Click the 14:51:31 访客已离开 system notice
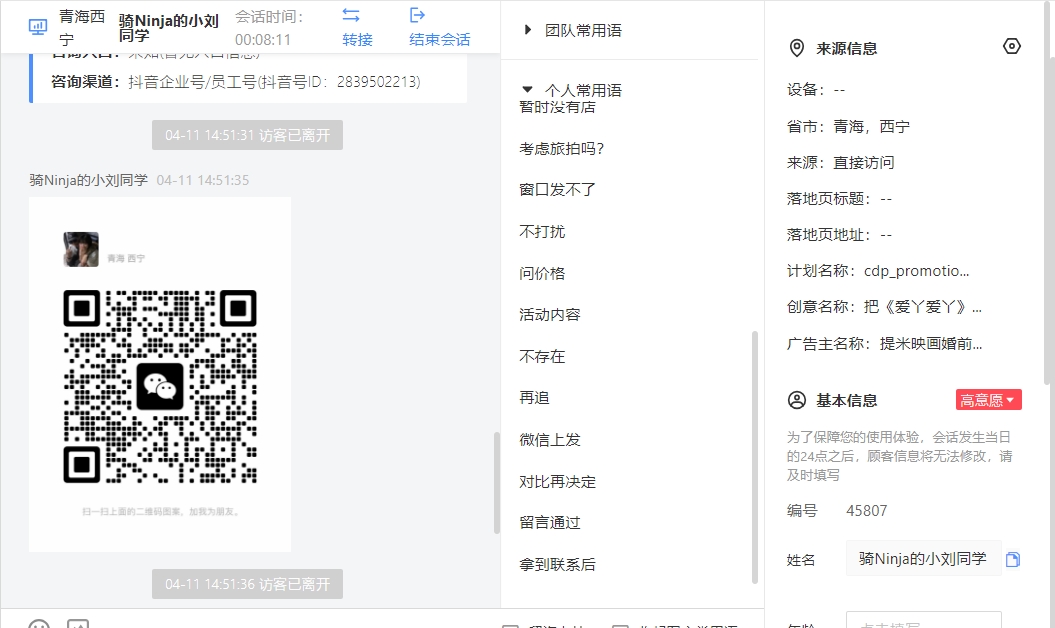 [x=247, y=135]
